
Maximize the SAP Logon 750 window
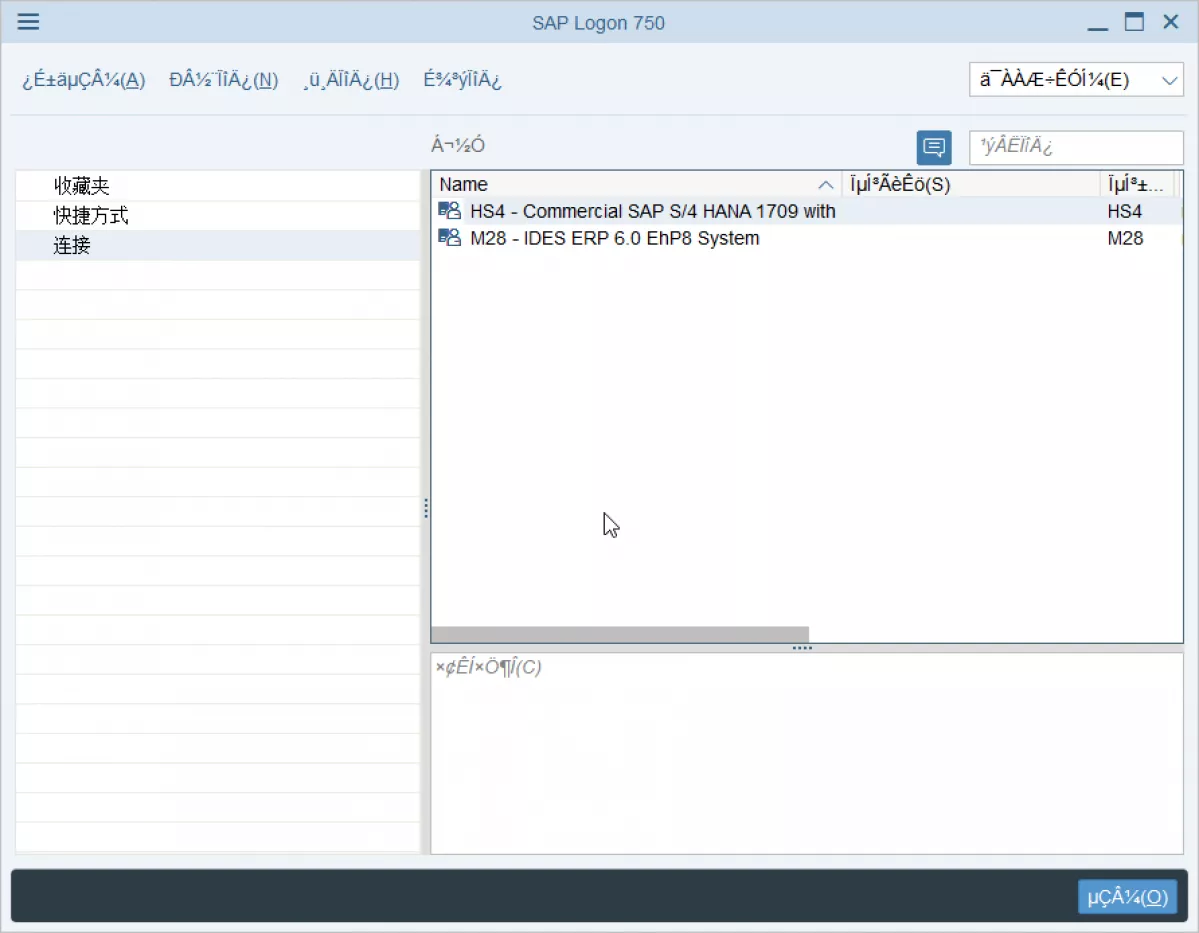coord(1134,21)
